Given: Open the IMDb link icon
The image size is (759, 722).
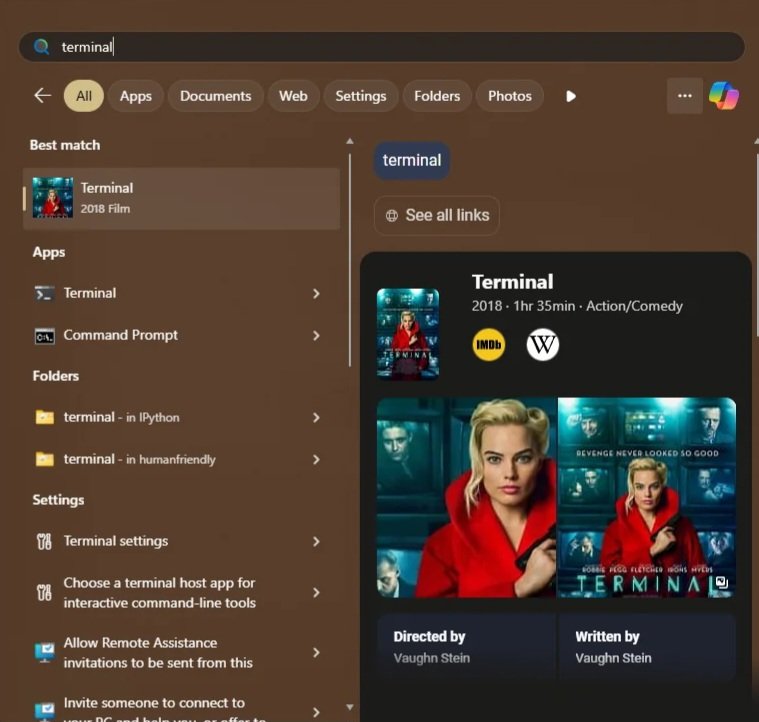Looking at the screenshot, I should tap(489, 345).
